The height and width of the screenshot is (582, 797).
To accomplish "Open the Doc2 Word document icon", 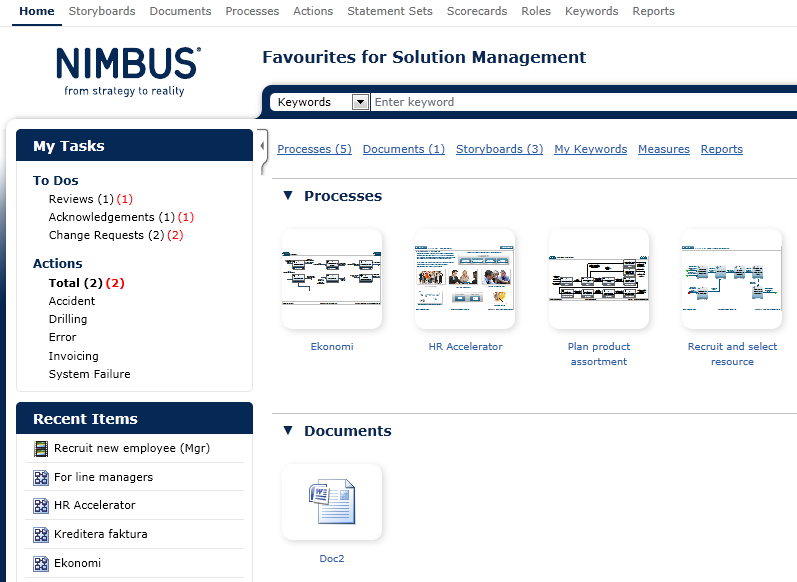I will (332, 502).
